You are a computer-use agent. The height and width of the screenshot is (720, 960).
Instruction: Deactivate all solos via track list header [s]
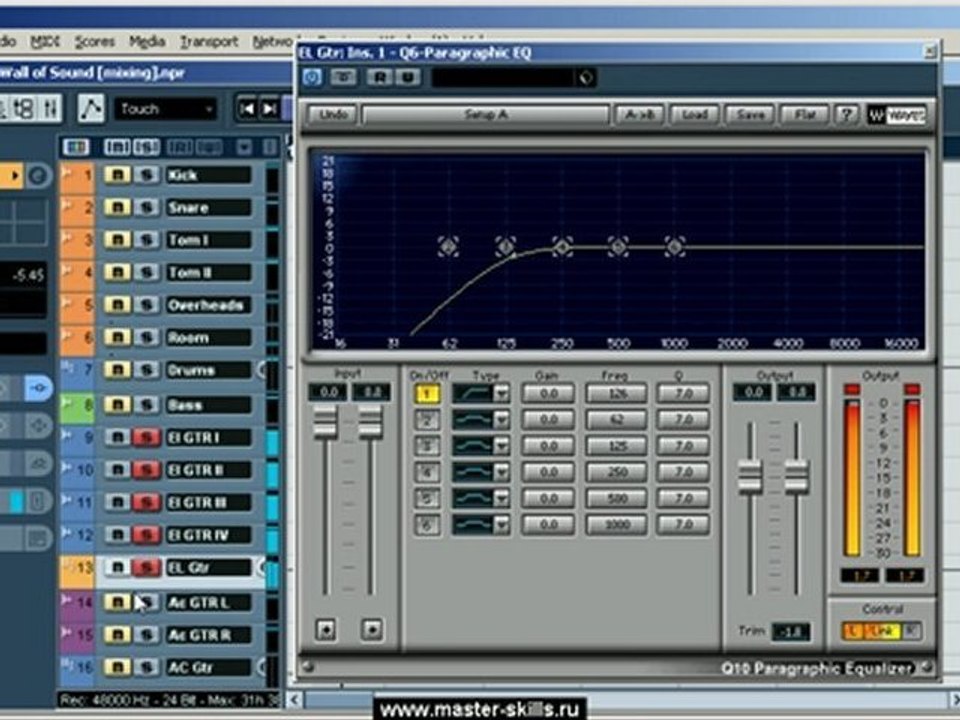(146, 147)
